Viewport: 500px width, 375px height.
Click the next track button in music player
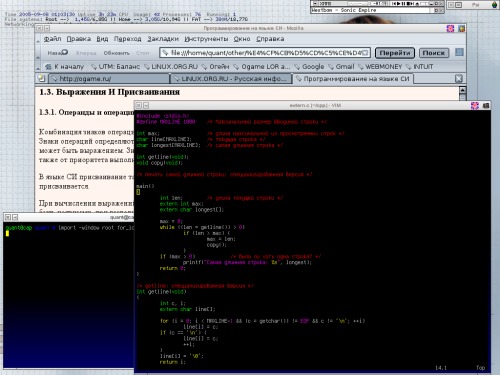[412, 3]
